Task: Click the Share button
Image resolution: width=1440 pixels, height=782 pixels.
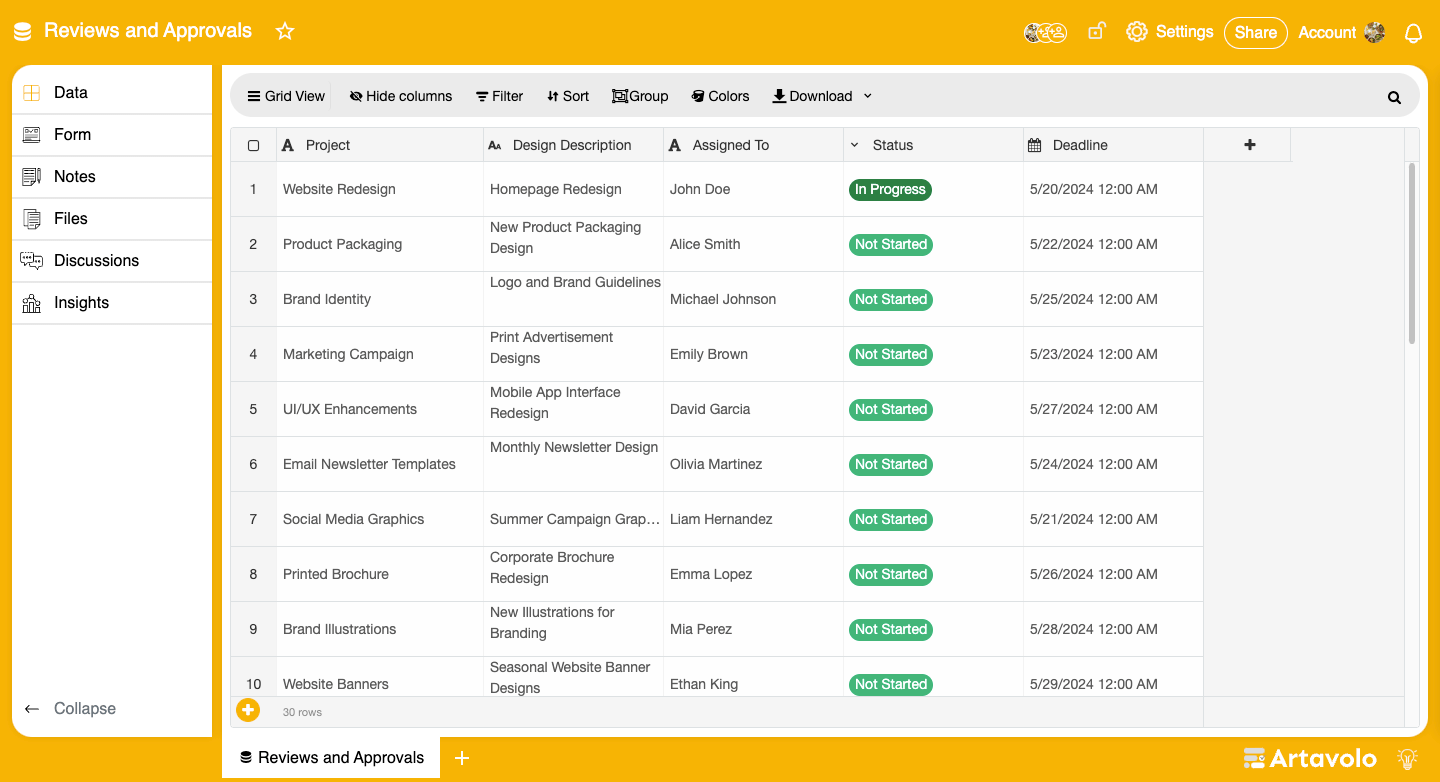Action: point(1255,32)
